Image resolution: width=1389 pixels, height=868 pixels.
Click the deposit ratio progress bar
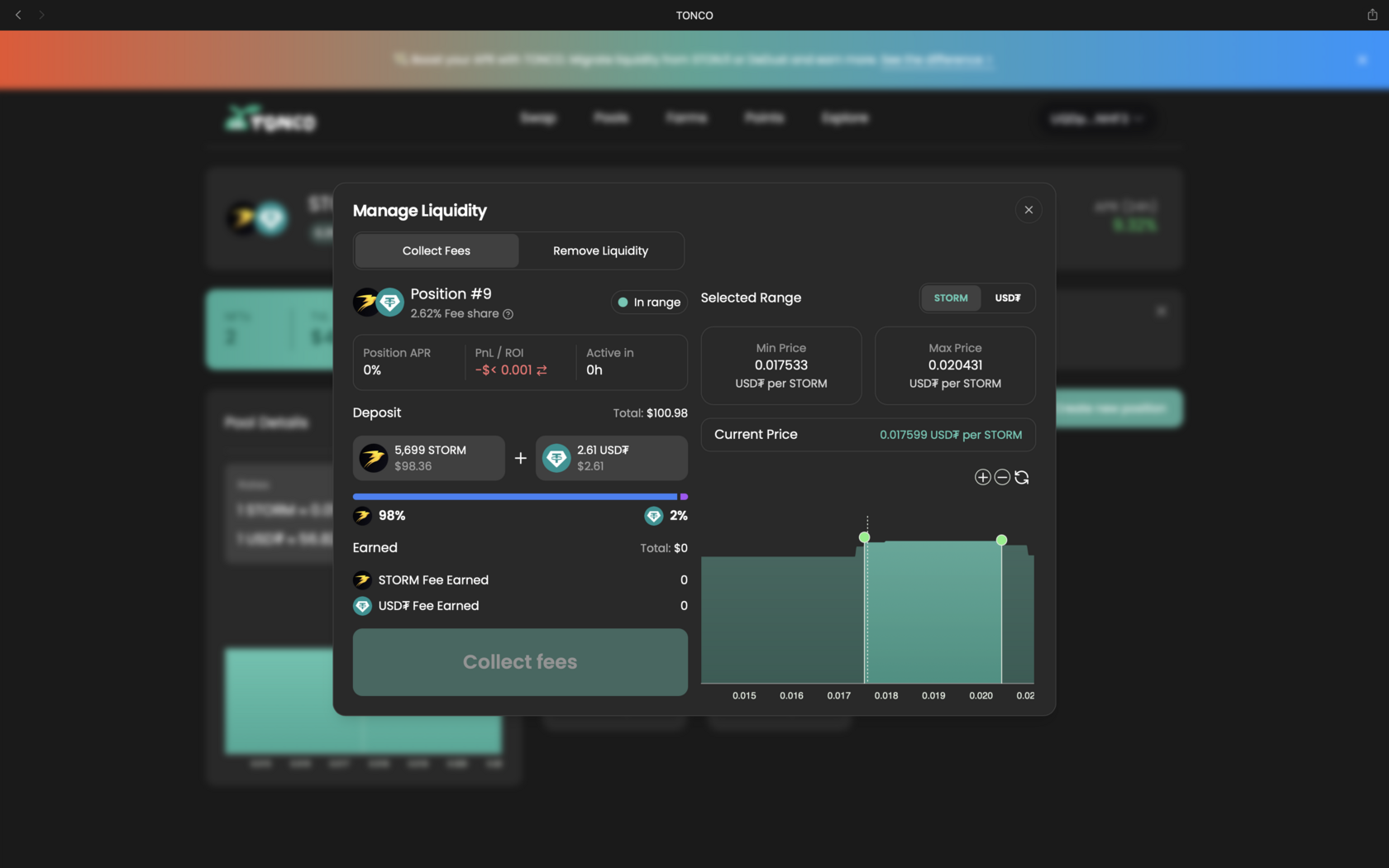point(520,497)
